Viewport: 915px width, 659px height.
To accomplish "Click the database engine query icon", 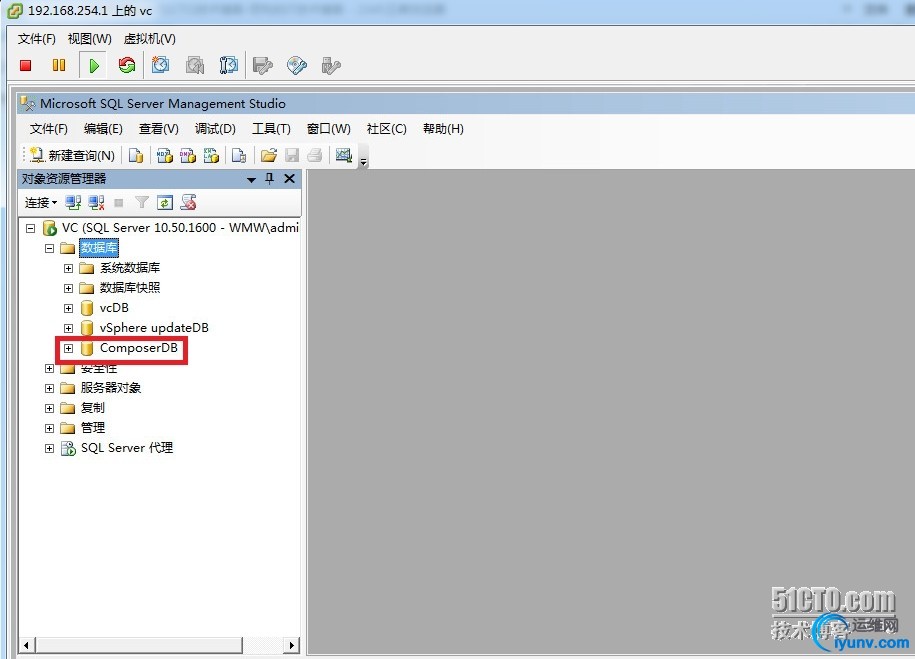I will tap(136, 155).
